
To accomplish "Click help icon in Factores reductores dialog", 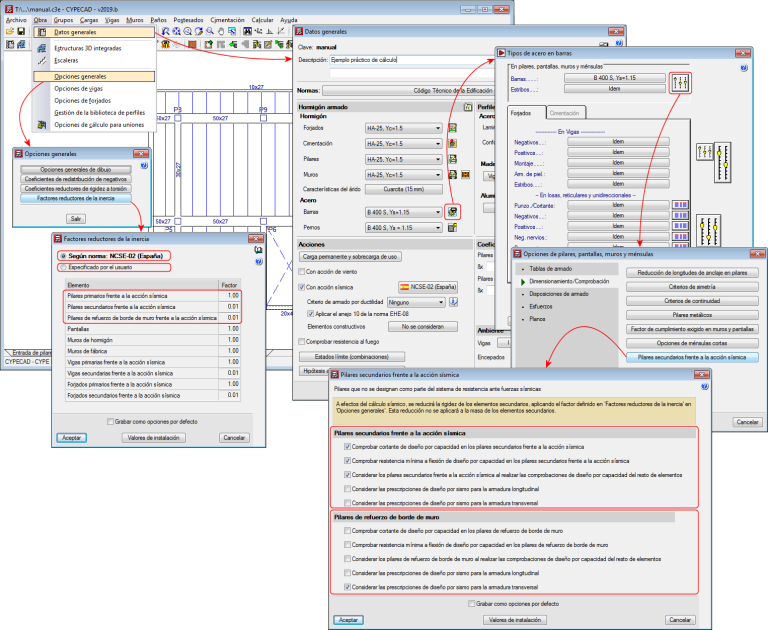I will pos(258,263).
